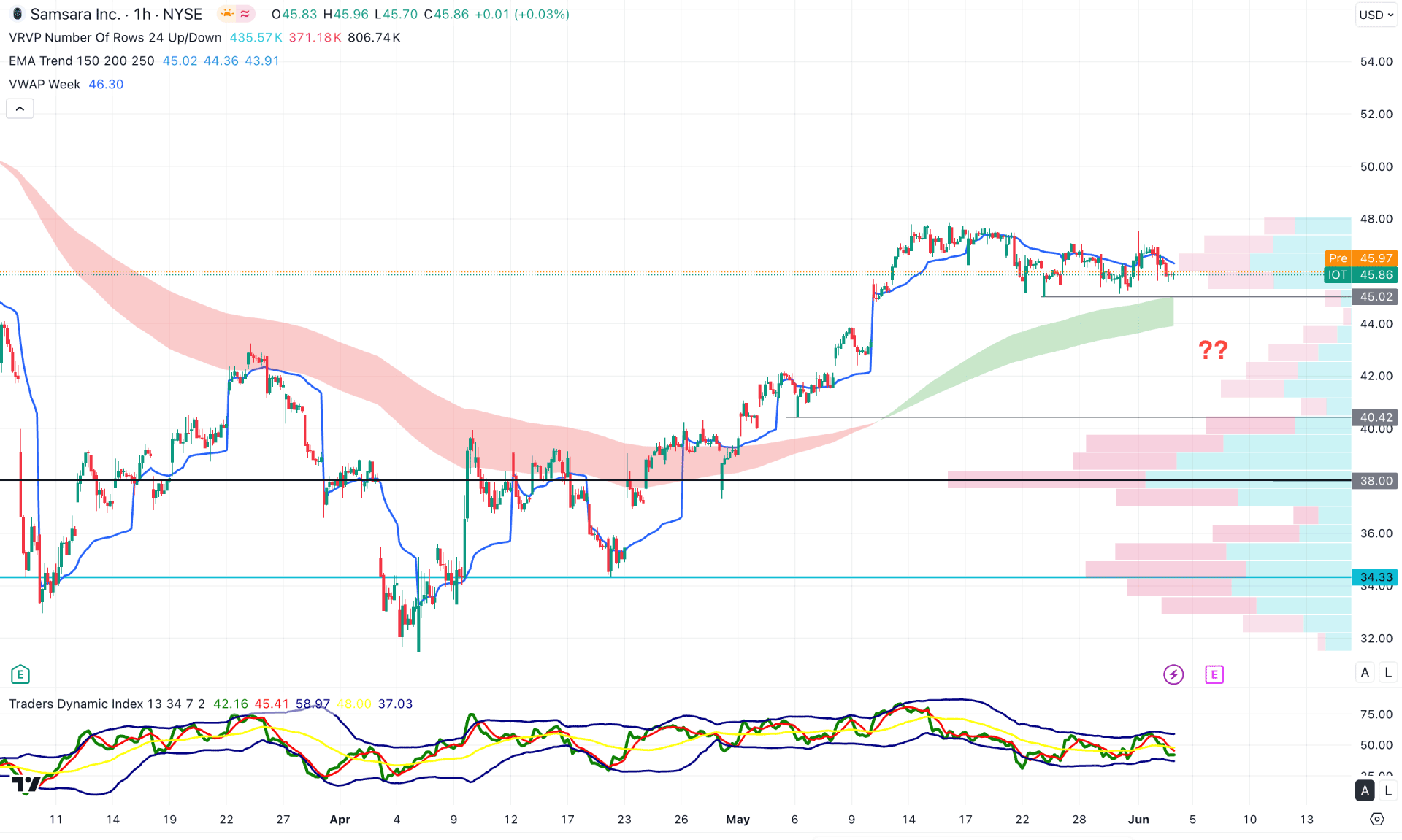Click the green earnings E icon at left
The width and height of the screenshot is (1402, 840).
(x=20, y=674)
